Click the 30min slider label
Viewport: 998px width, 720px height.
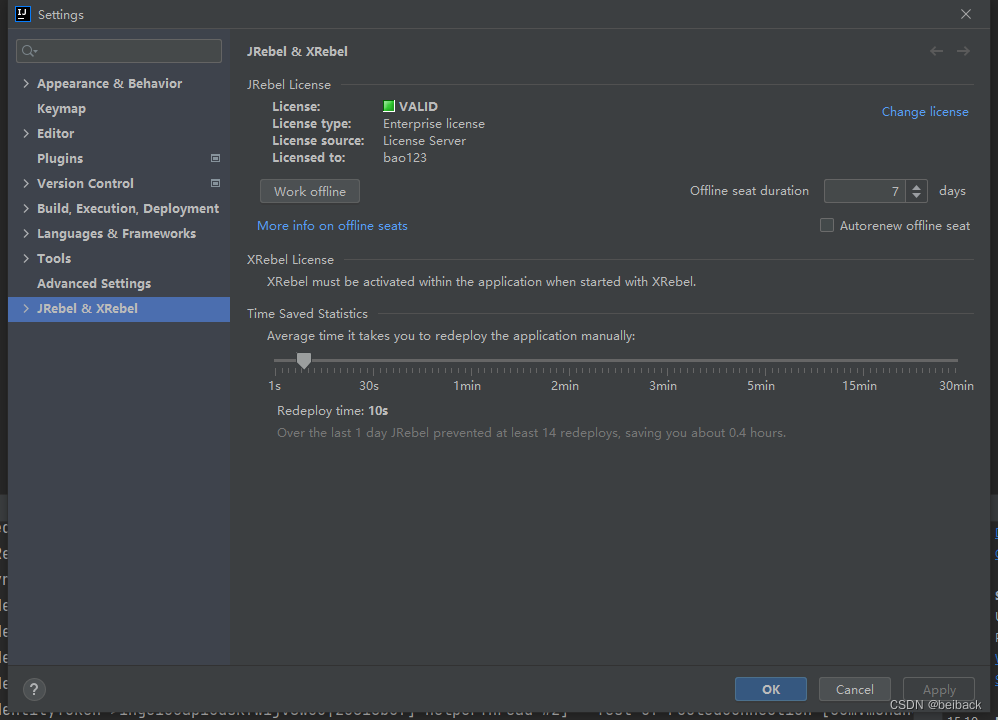956,386
